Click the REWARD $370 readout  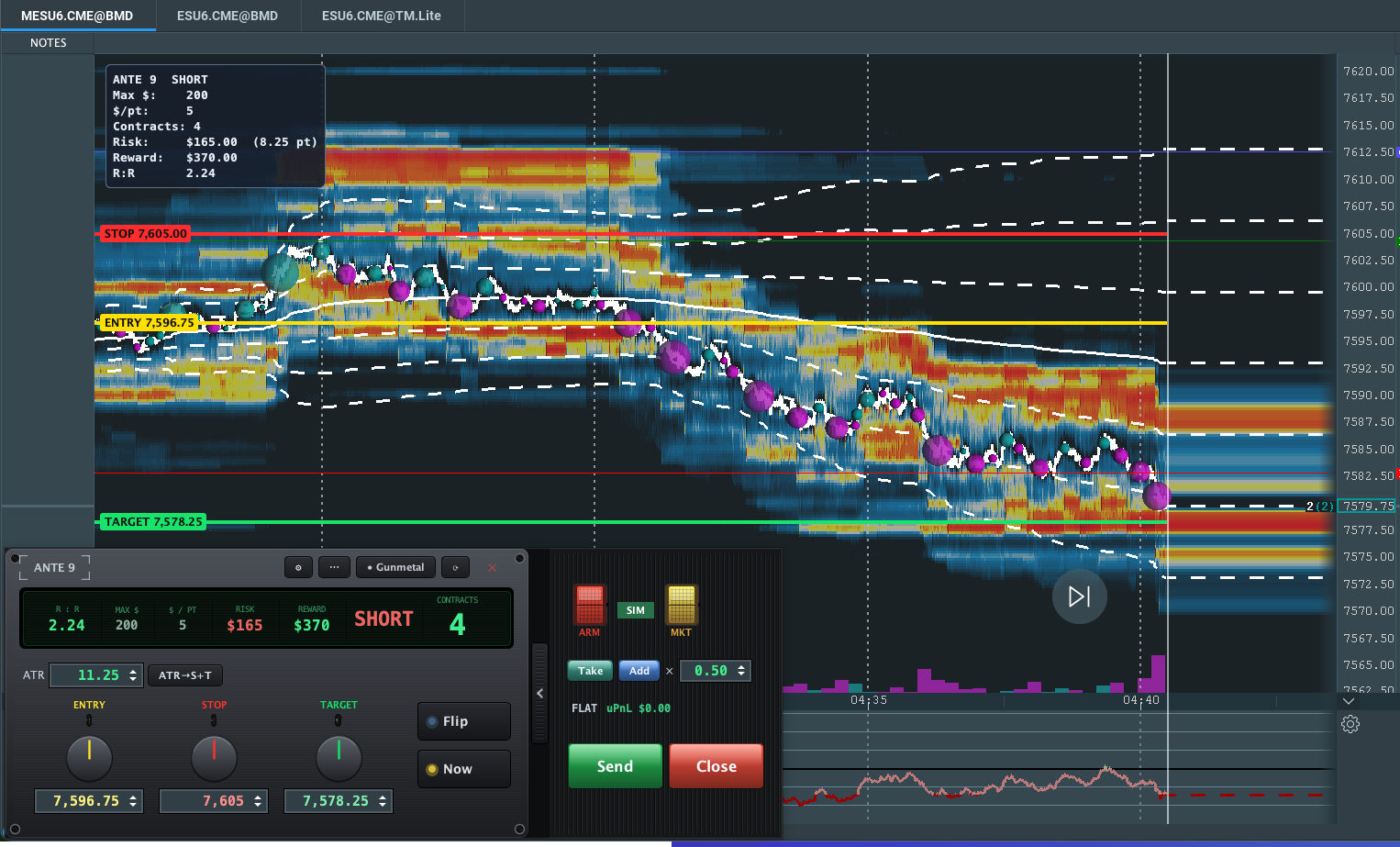pos(311,626)
